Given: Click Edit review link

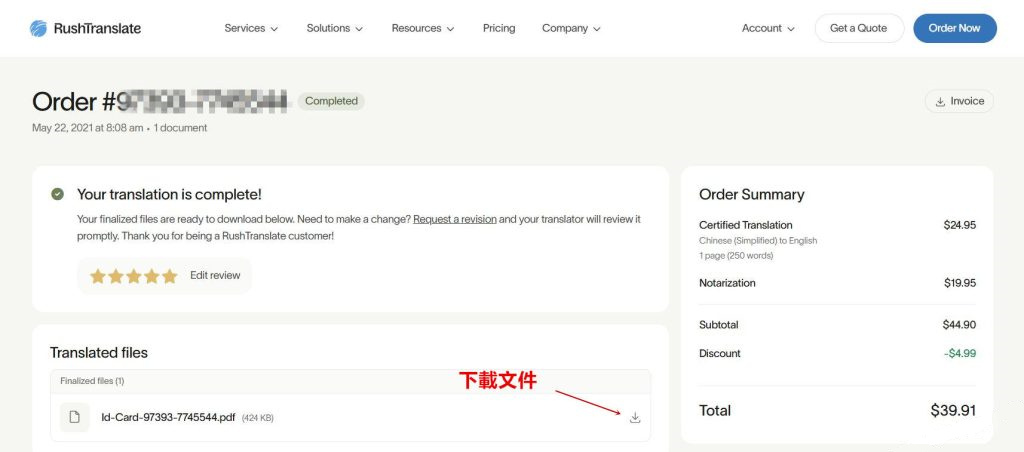Looking at the screenshot, I should point(215,276).
